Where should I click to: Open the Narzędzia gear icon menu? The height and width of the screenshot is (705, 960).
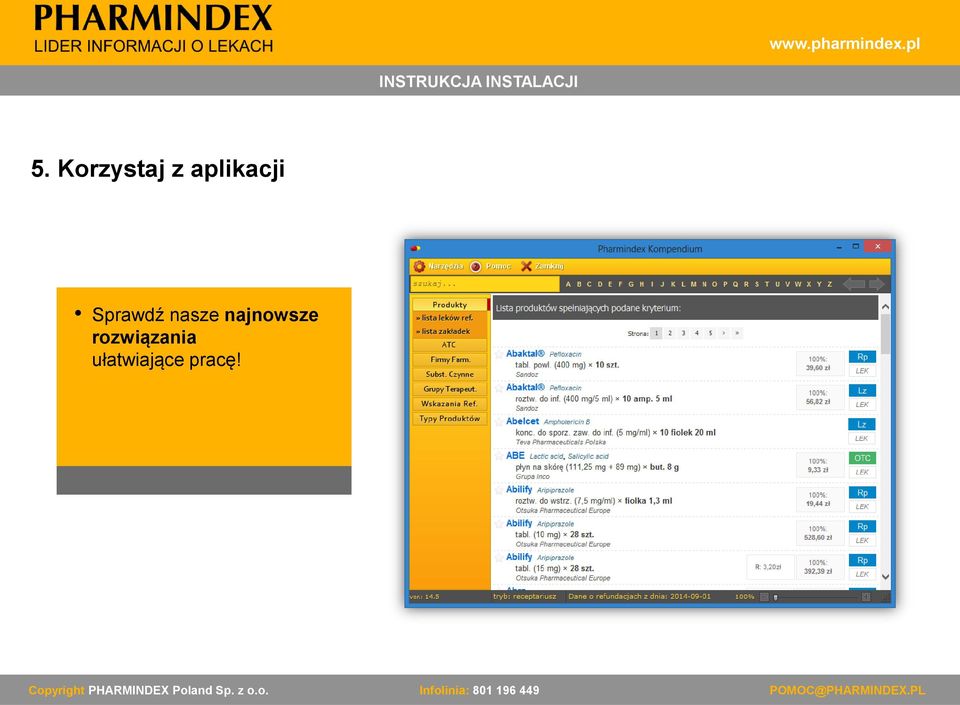click(x=419, y=266)
